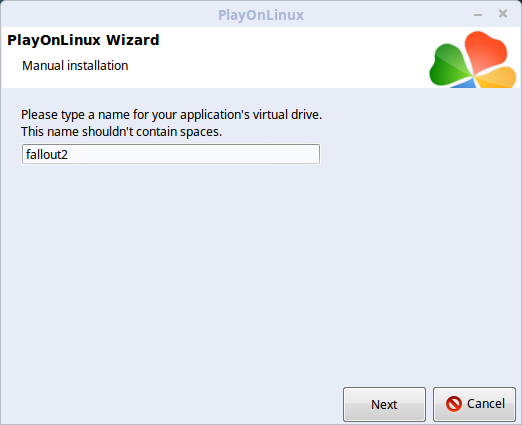
Task: Click the red prohibition icon on Cancel
Action: point(454,404)
